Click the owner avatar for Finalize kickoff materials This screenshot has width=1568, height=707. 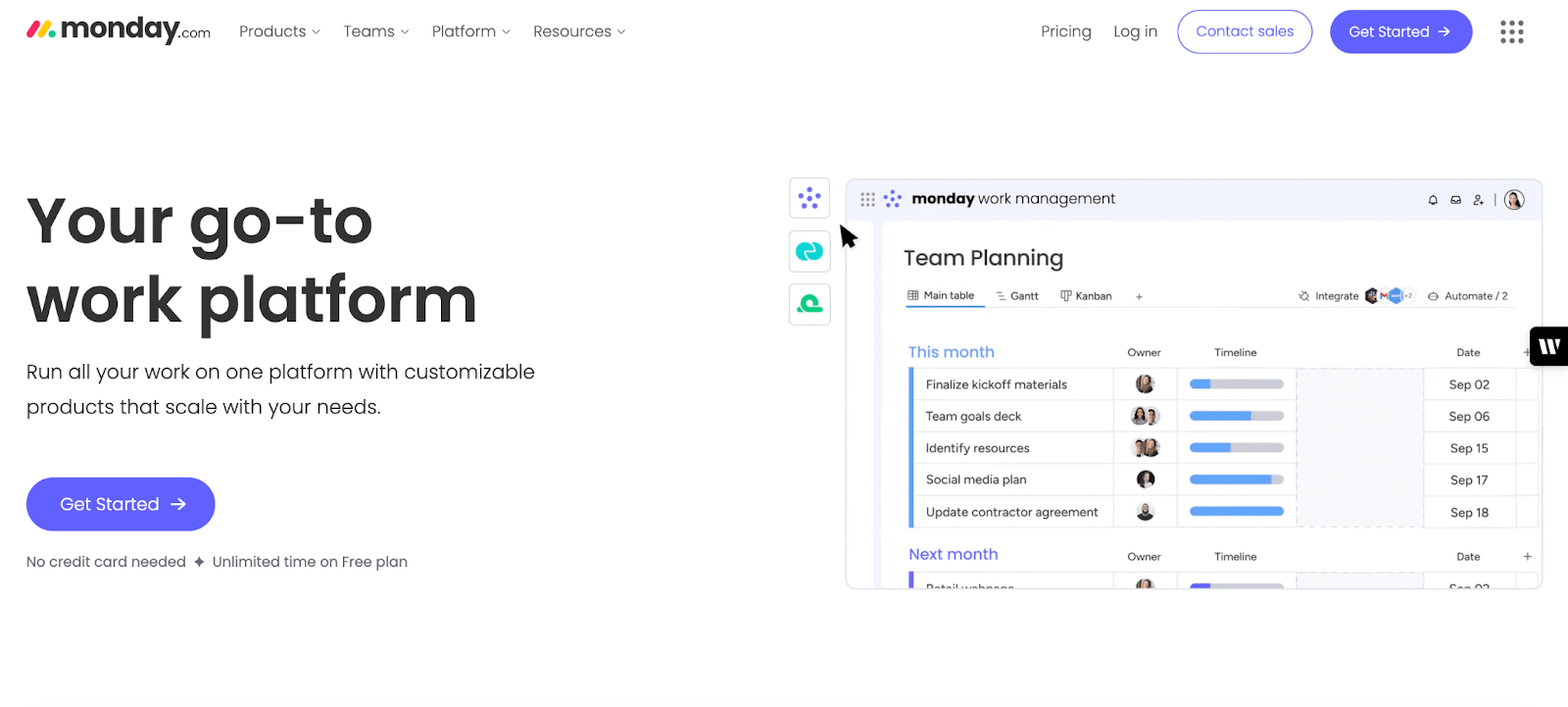pos(1145,384)
